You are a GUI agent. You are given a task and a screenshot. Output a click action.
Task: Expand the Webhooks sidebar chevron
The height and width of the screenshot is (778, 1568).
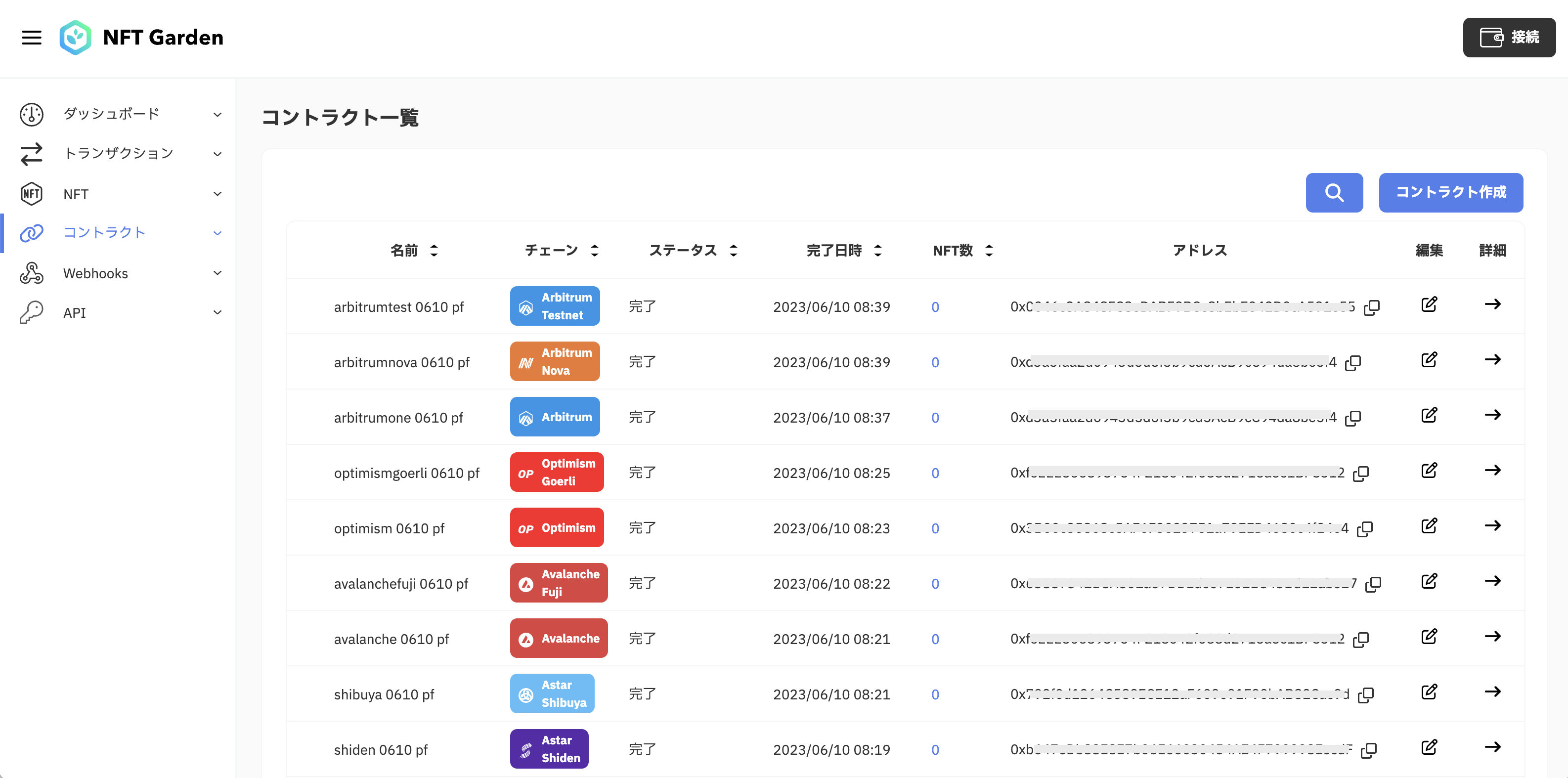pos(218,273)
